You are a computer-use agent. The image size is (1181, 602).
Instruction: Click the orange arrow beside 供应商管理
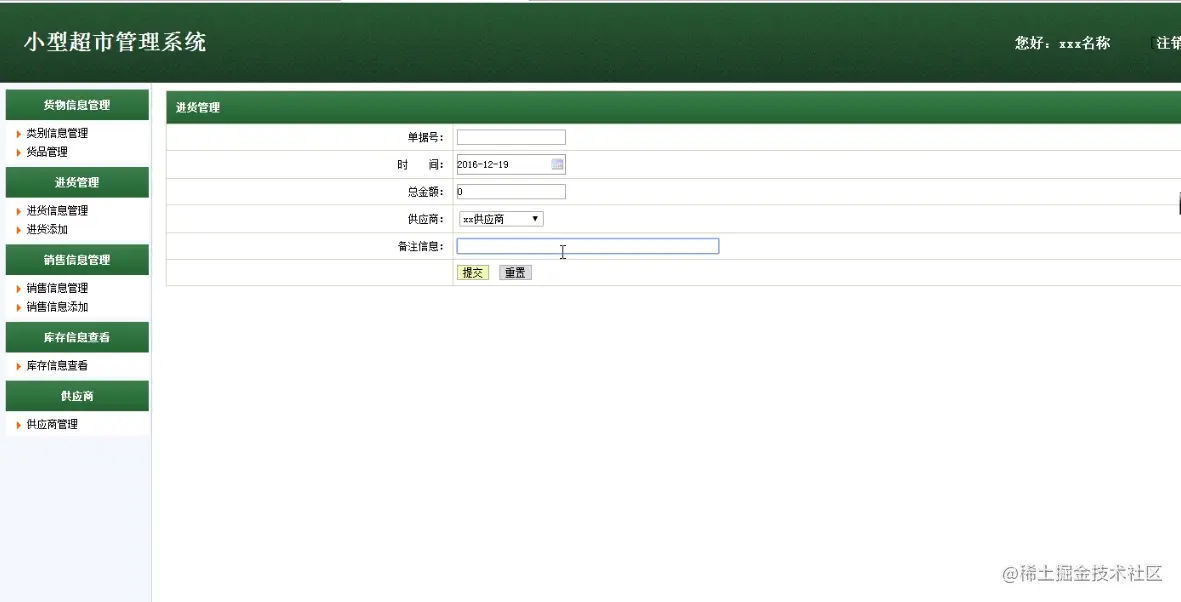[19, 426]
